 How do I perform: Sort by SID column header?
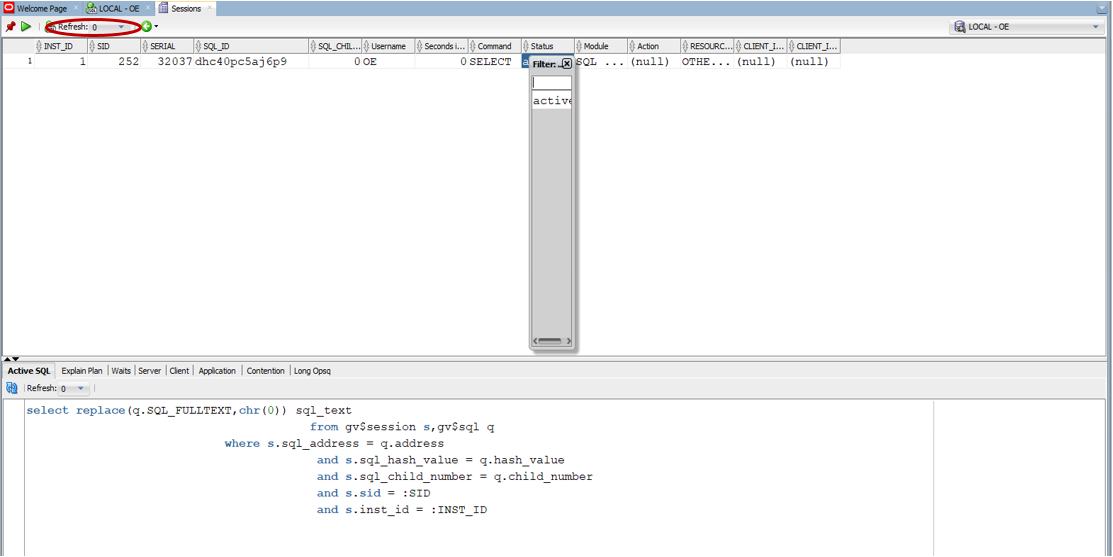[x=114, y=46]
